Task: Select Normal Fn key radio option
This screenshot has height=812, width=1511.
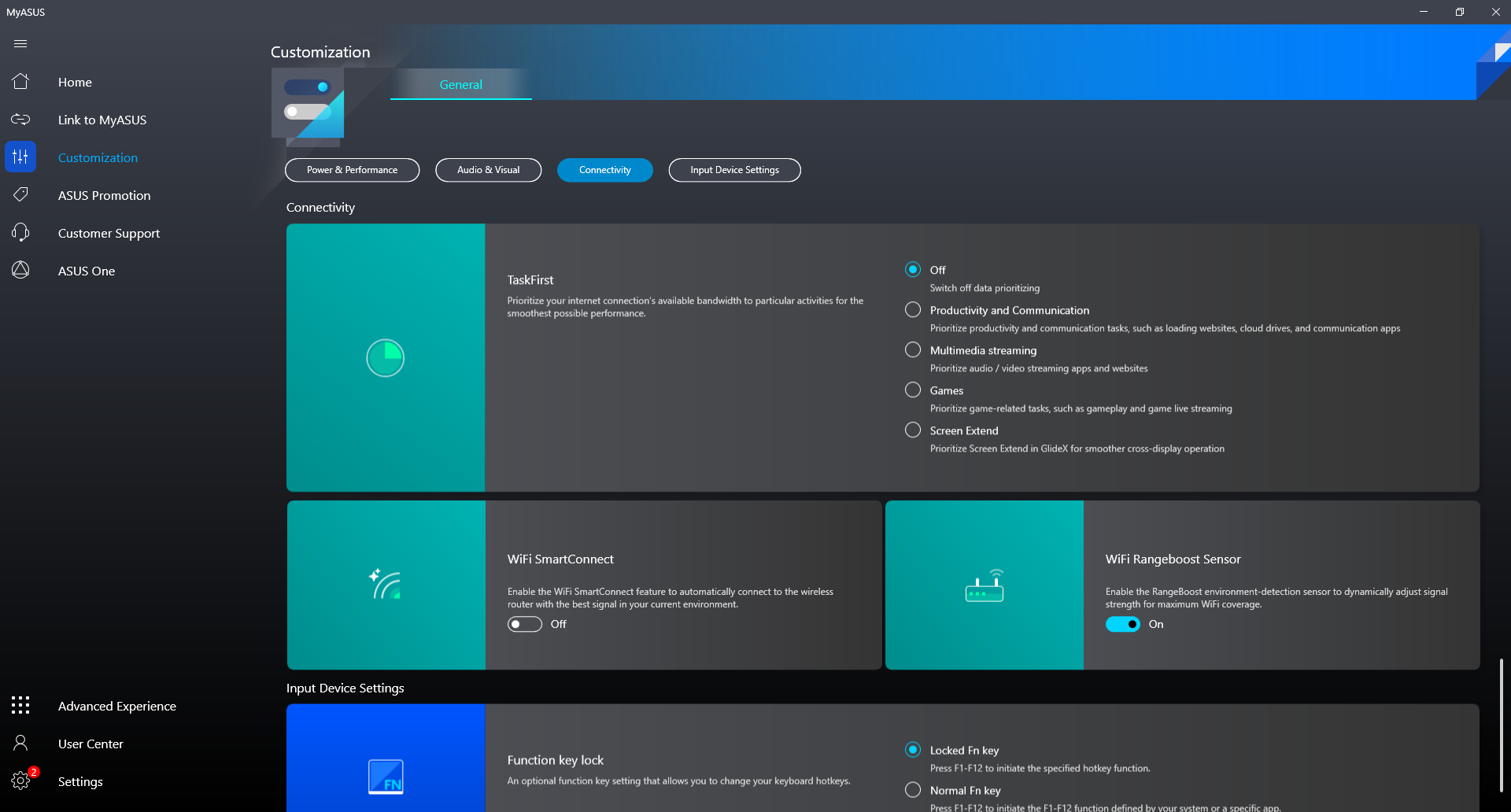Action: tap(913, 790)
